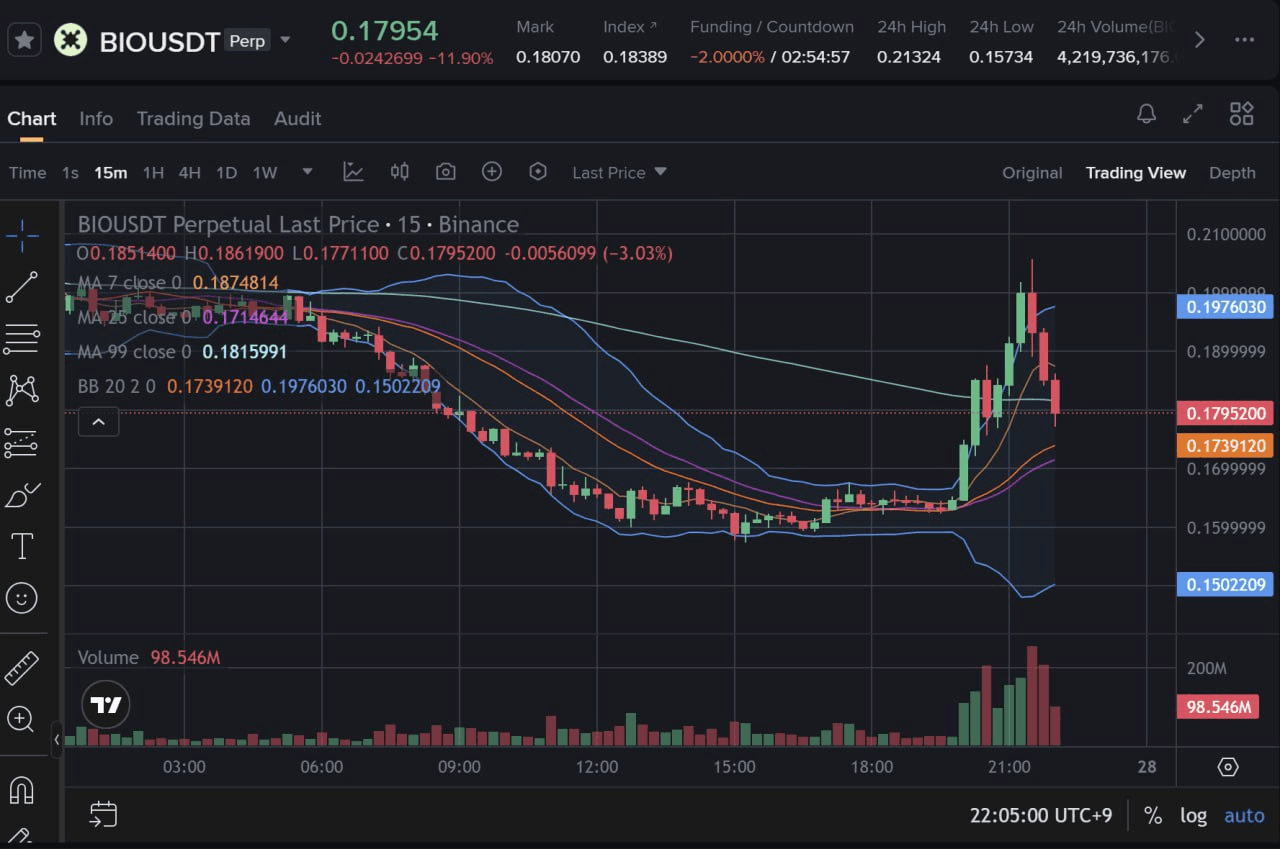The height and width of the screenshot is (849, 1280).
Task: Click the BB 20 2 indicator legend
Action: 259,386
